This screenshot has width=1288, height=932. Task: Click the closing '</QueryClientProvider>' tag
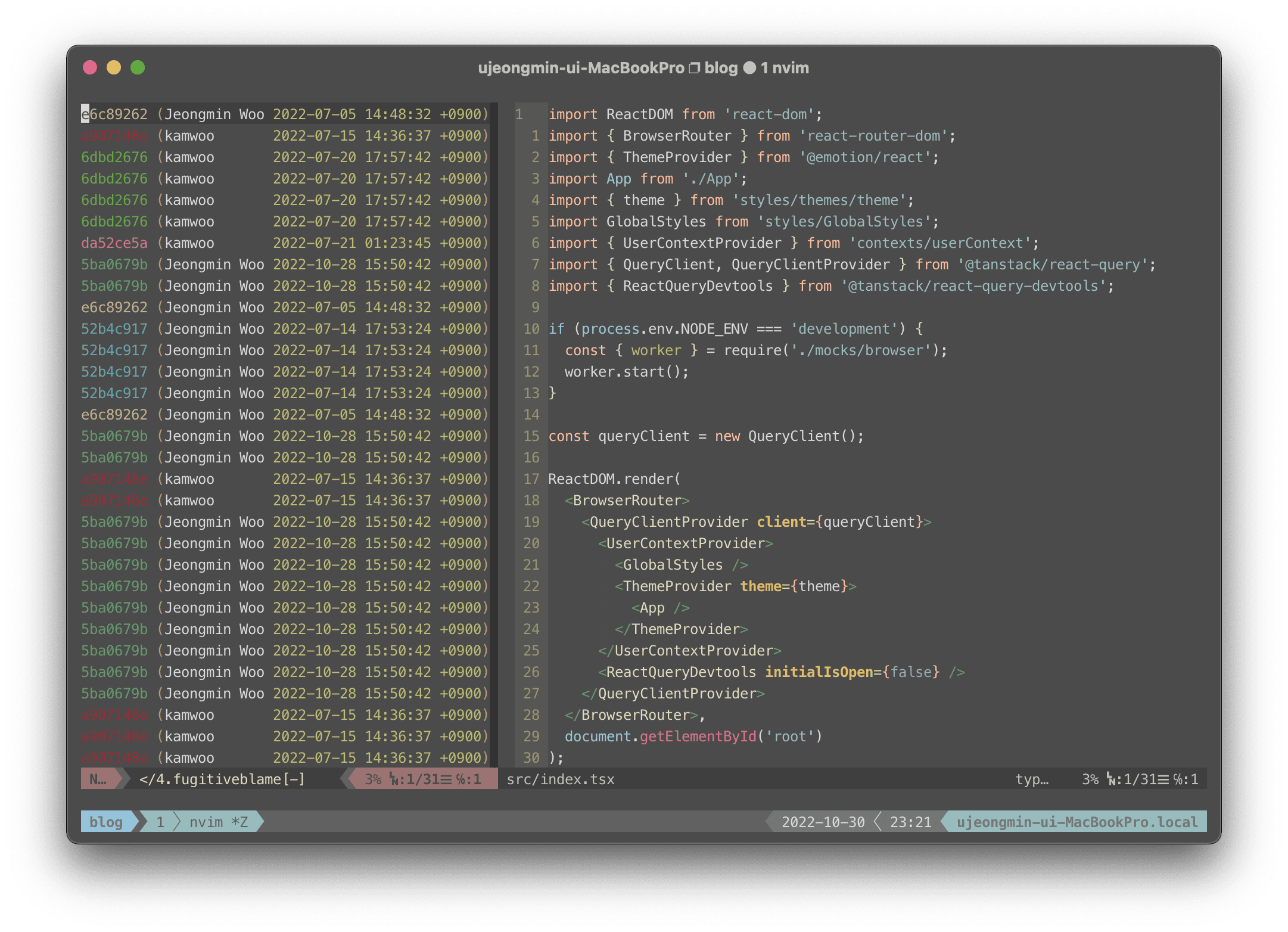pos(673,693)
